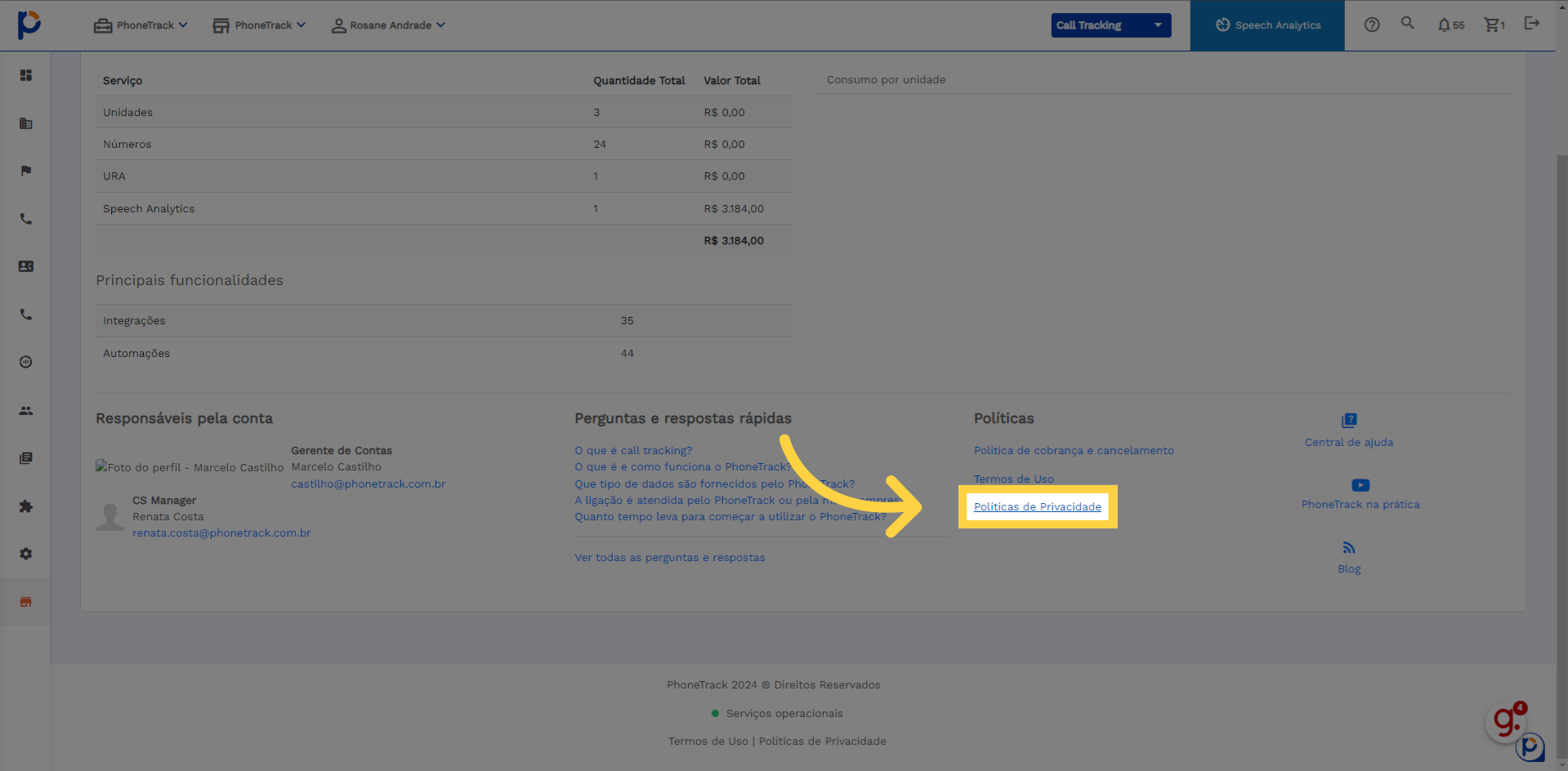This screenshot has width=1568, height=771.
Task: Open the building units sidebar icon
Action: tap(26, 123)
